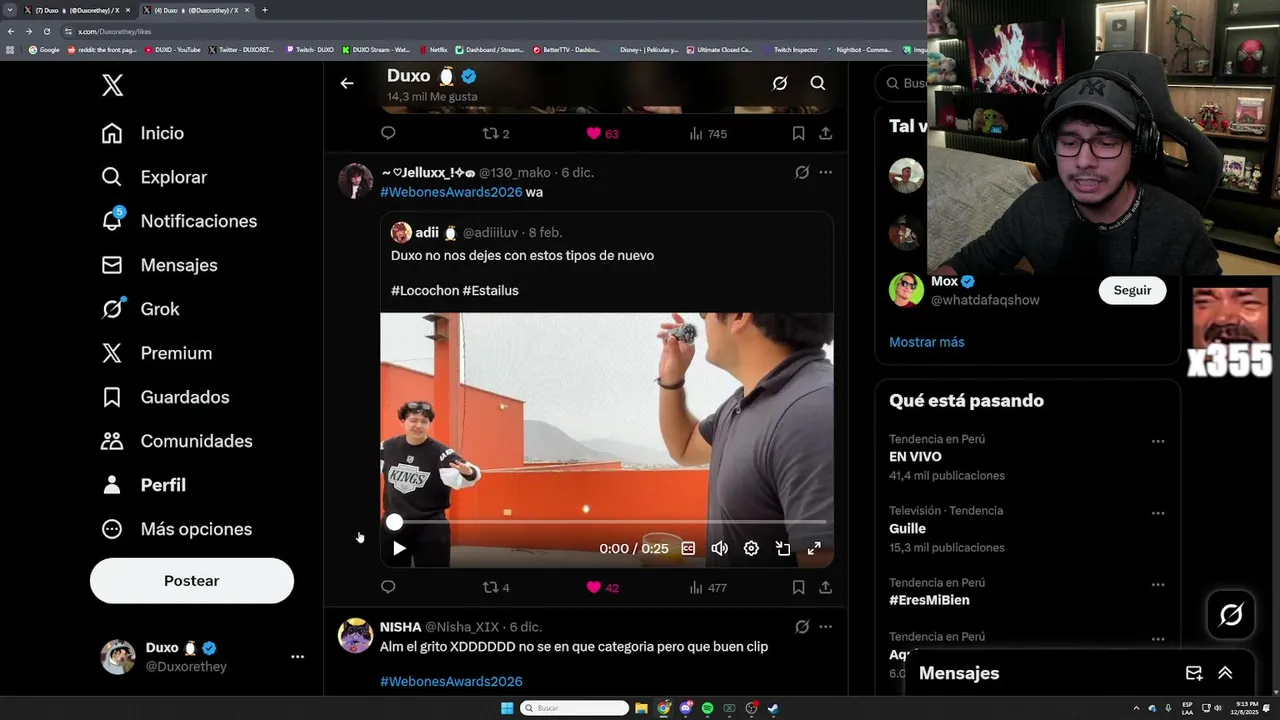Viewport: 1280px width, 720px height.
Task: Share the top post with 745 views
Action: [825, 133]
